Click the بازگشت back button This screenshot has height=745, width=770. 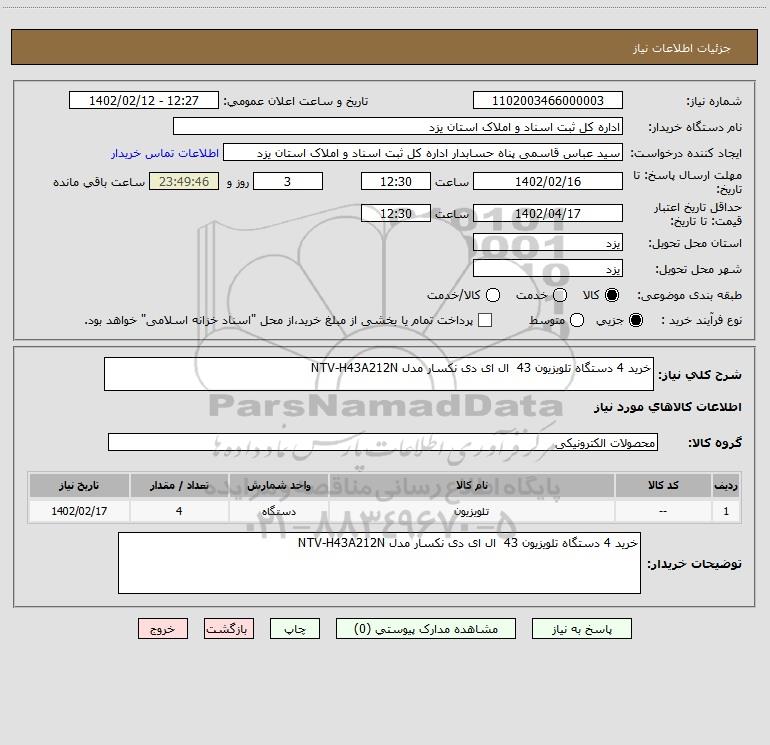pos(229,629)
